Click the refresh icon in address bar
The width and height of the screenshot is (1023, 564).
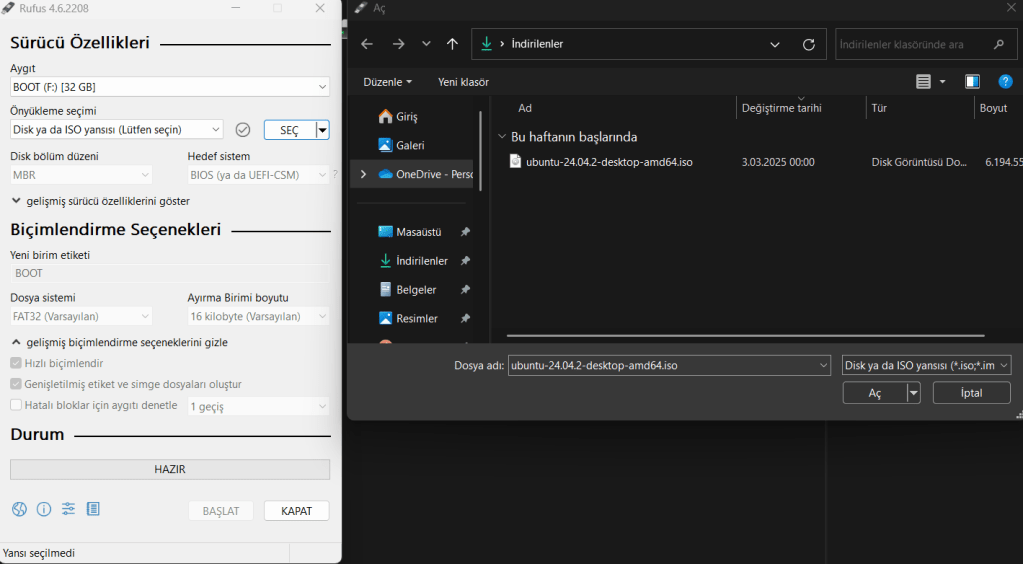click(808, 44)
